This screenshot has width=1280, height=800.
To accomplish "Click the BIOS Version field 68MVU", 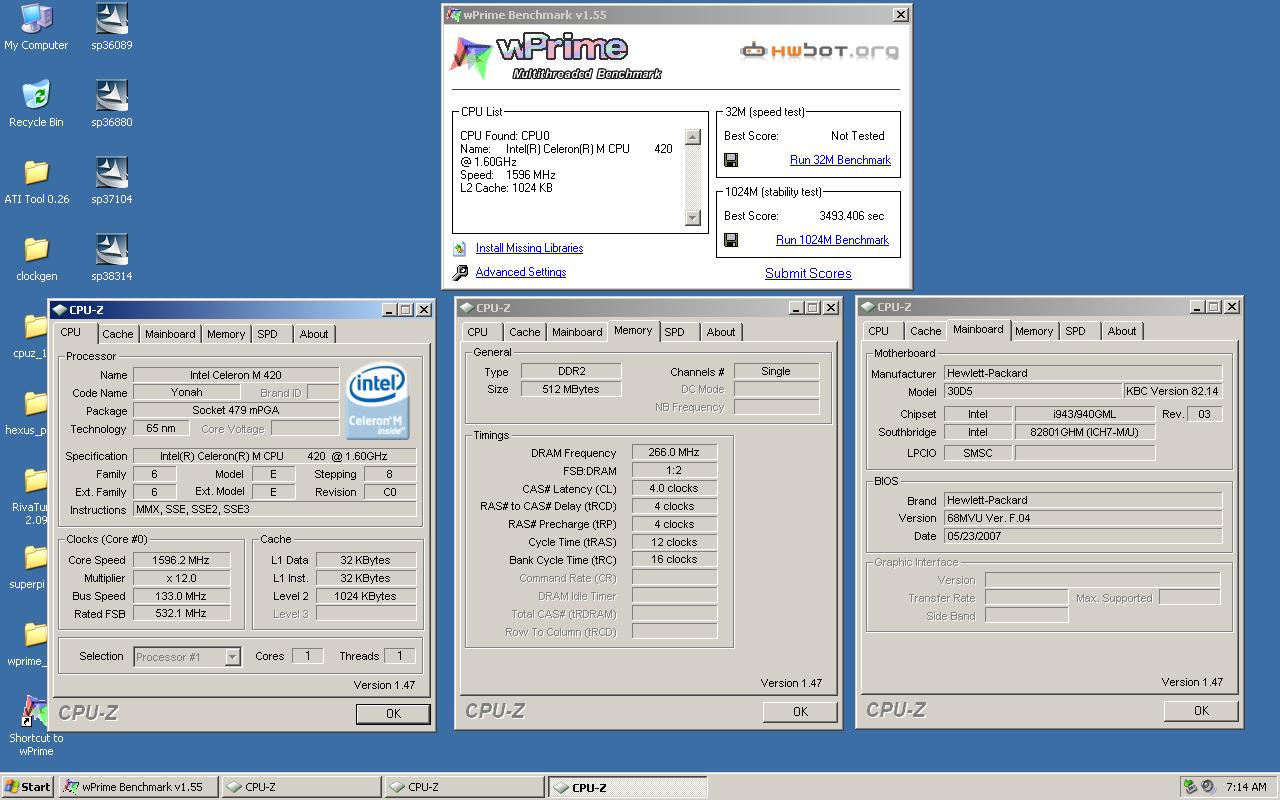I will pos(1083,518).
